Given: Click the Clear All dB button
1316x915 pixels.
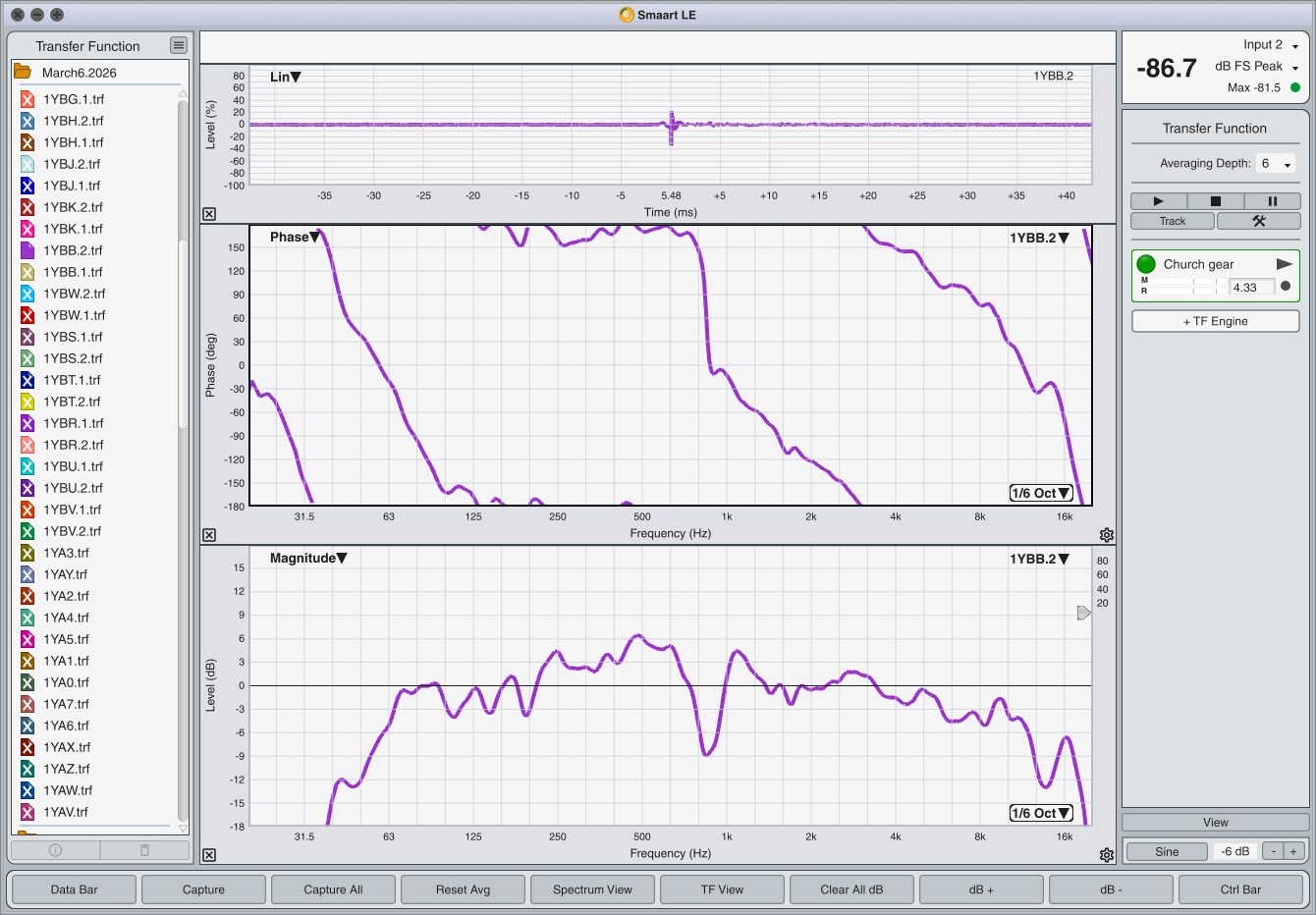Looking at the screenshot, I should (x=851, y=889).
